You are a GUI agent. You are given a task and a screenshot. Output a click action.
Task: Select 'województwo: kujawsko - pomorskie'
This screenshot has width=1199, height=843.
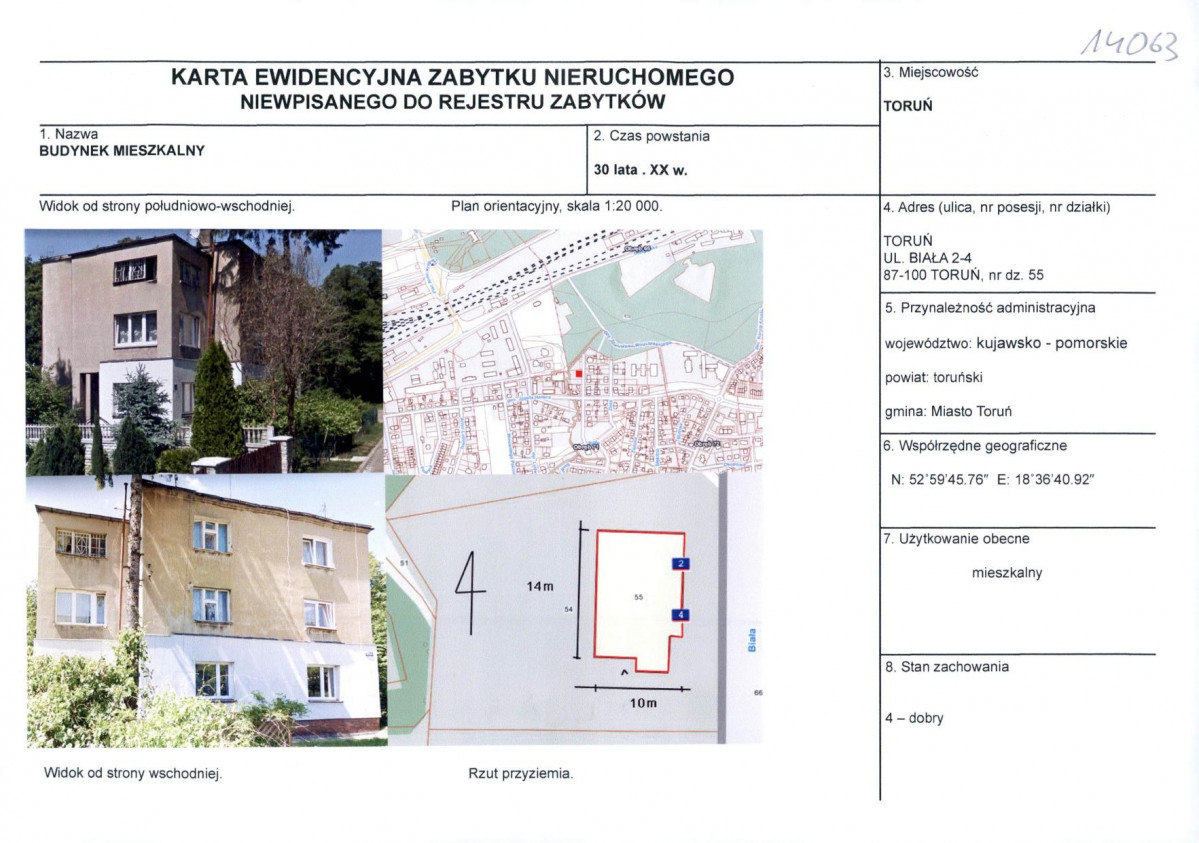pos(1006,343)
